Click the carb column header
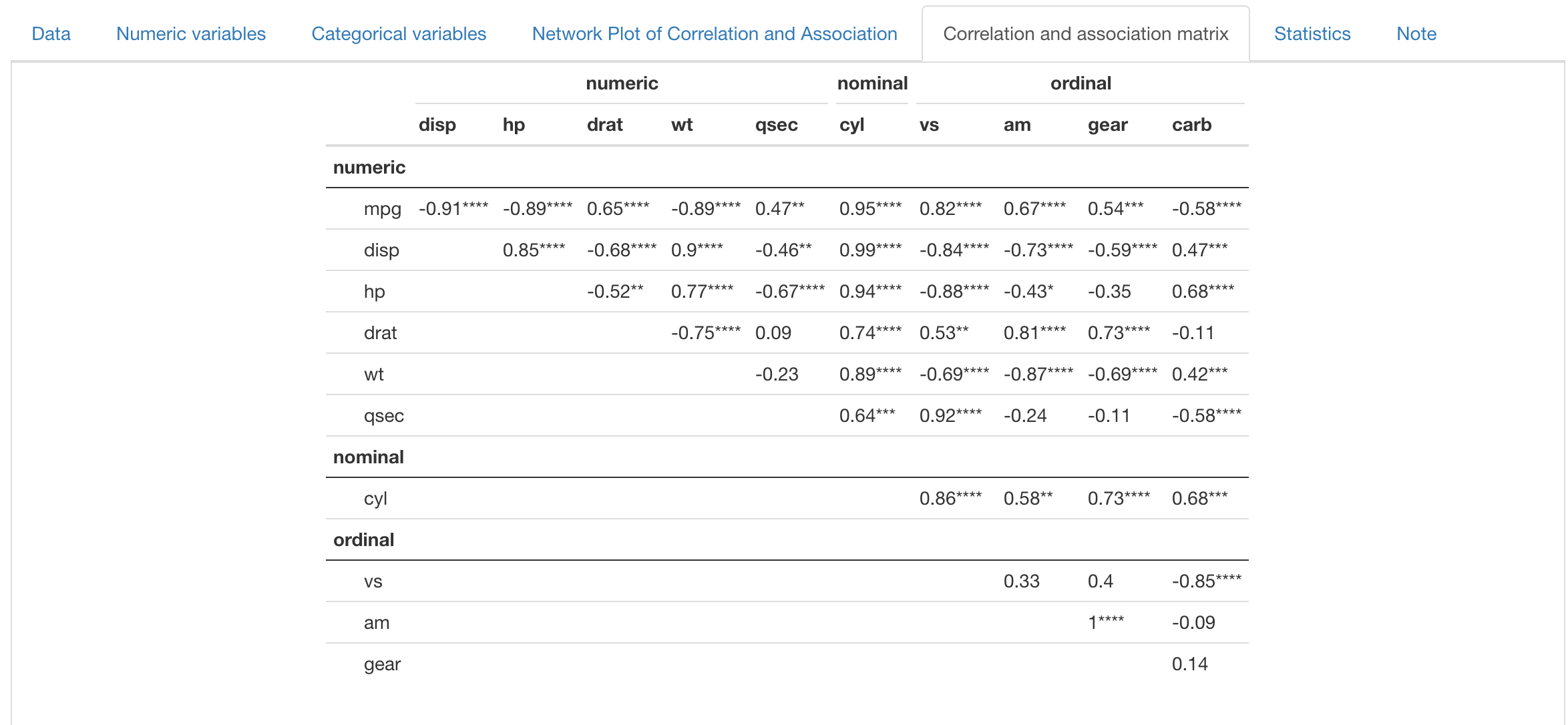1568x725 pixels. click(1191, 125)
